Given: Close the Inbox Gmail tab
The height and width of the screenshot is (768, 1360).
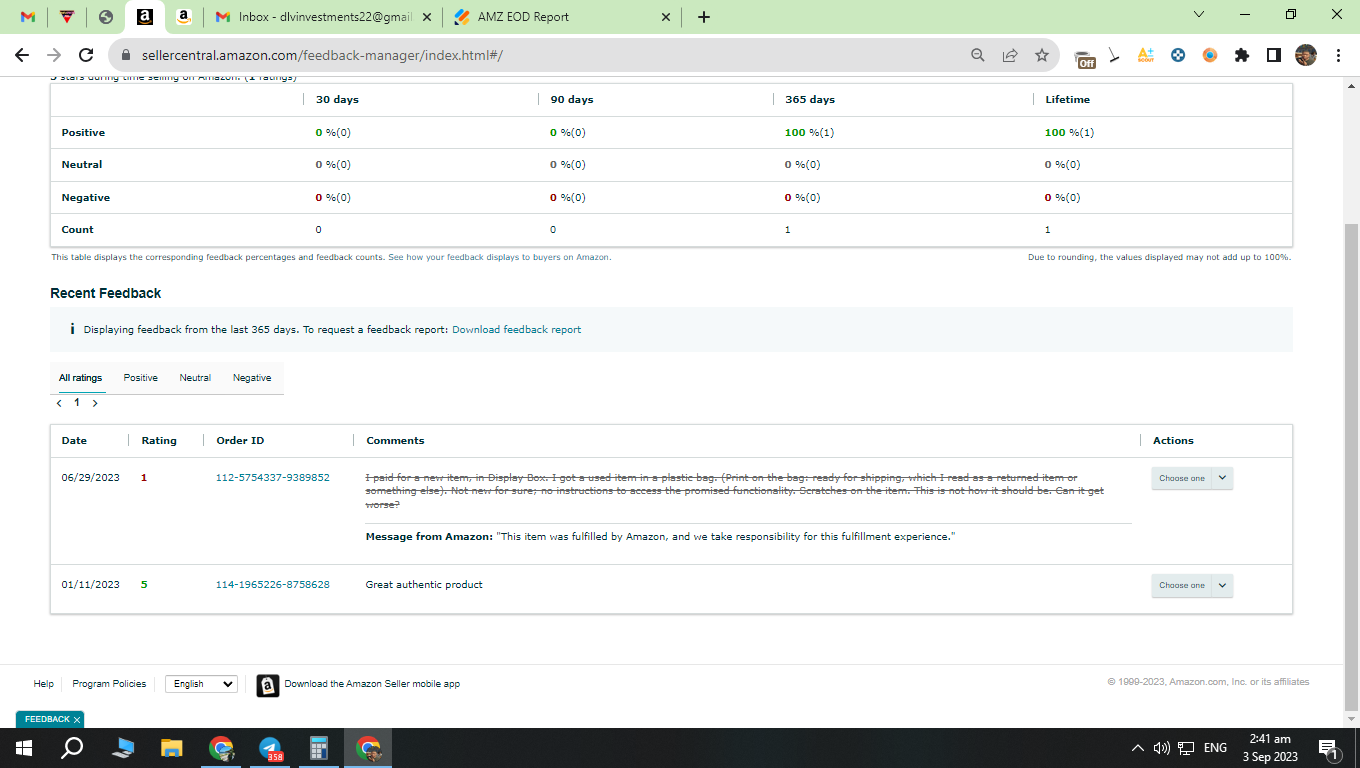Looking at the screenshot, I should tap(426, 17).
